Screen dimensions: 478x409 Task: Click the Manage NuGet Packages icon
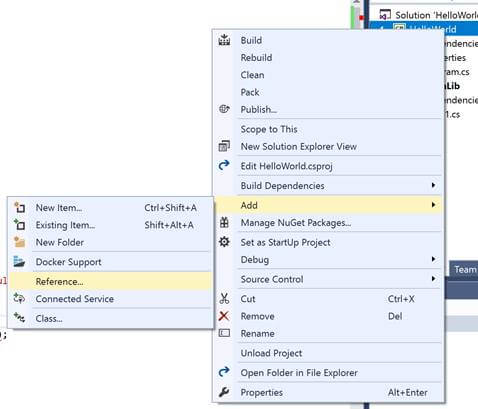click(x=224, y=222)
